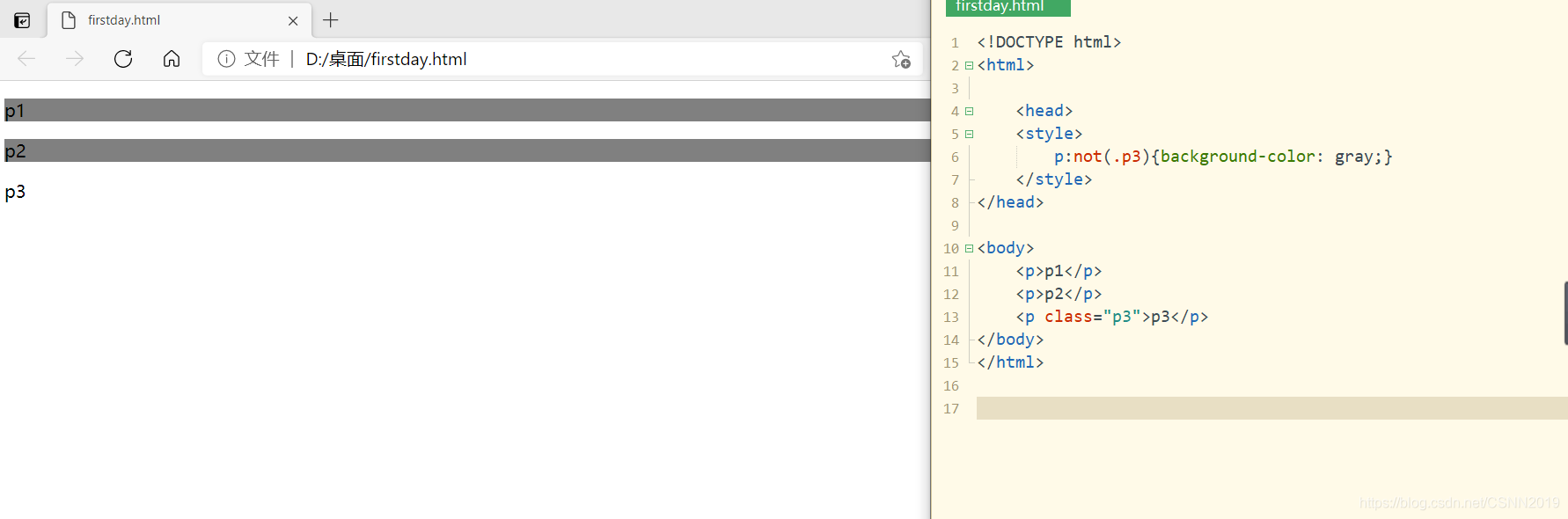Click the closing head tag on line 8

point(1010,202)
